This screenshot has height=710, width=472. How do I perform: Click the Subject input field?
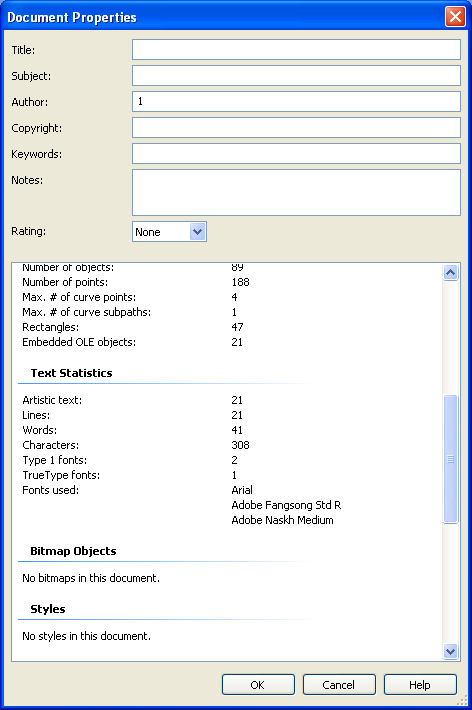296,76
